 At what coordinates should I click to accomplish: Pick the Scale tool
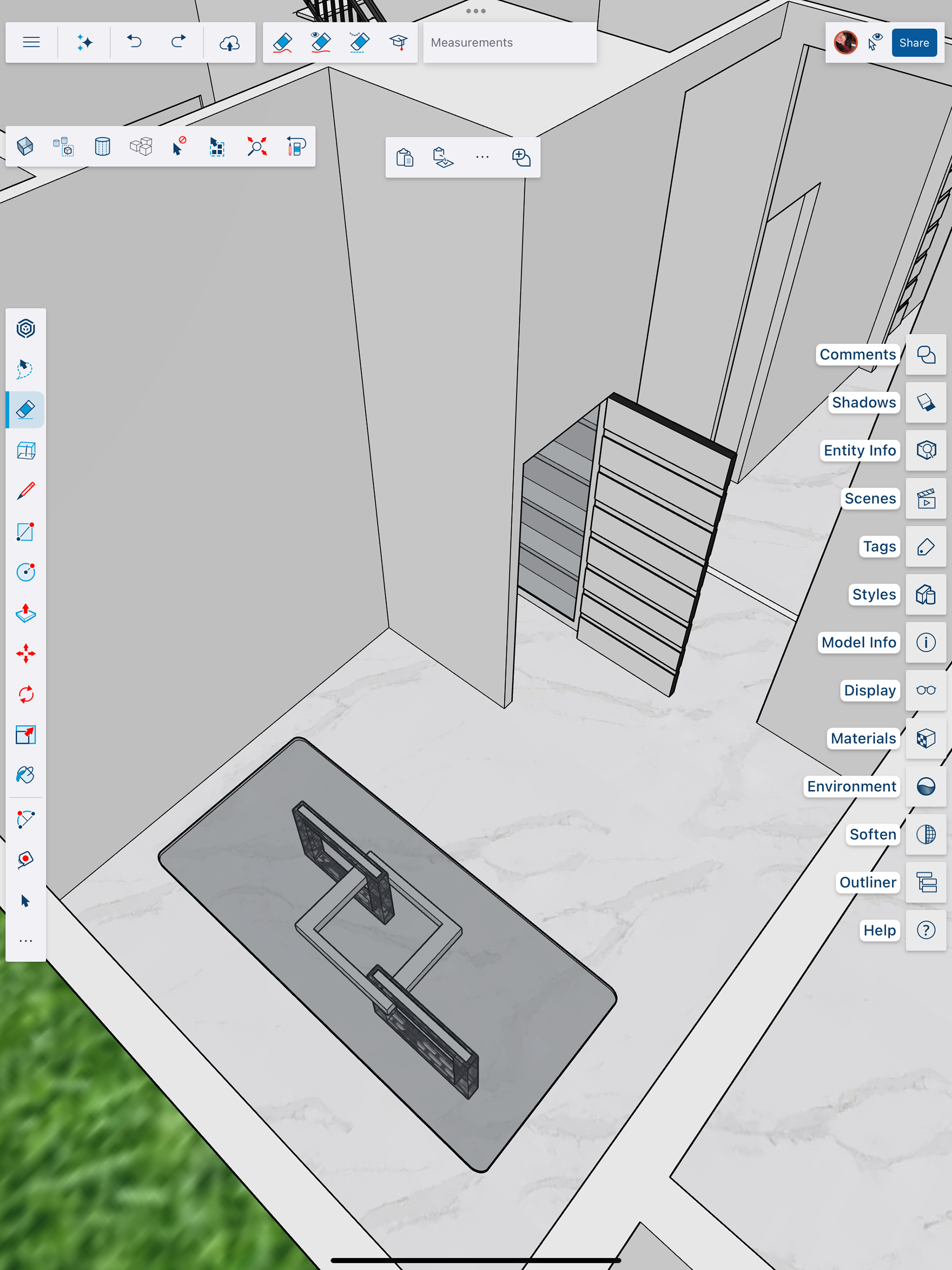point(26,735)
